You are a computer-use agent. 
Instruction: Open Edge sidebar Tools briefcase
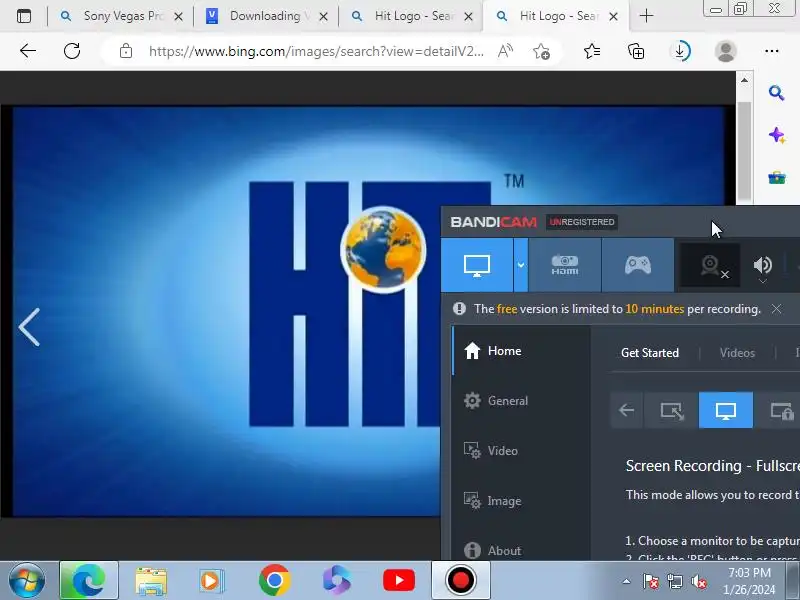[x=777, y=178]
